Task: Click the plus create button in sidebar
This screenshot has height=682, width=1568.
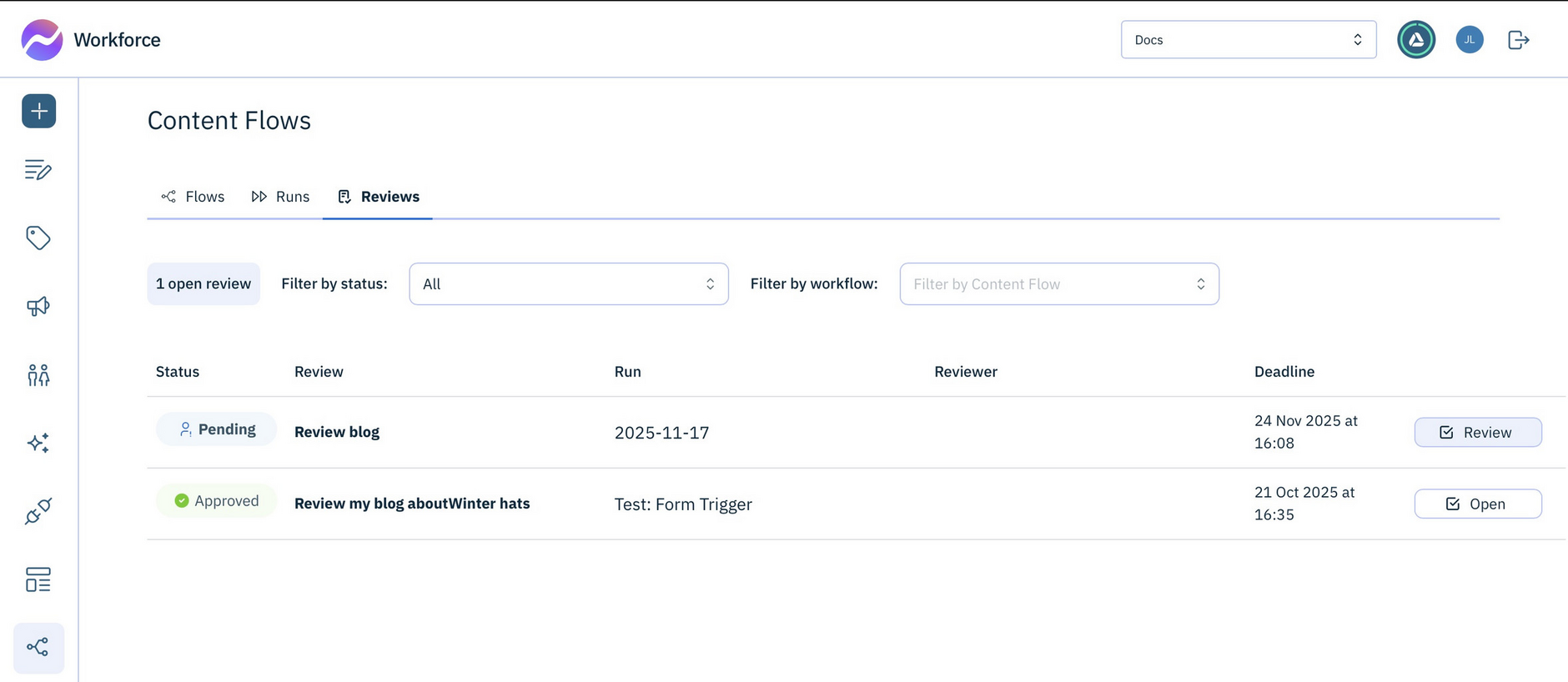Action: tap(39, 111)
